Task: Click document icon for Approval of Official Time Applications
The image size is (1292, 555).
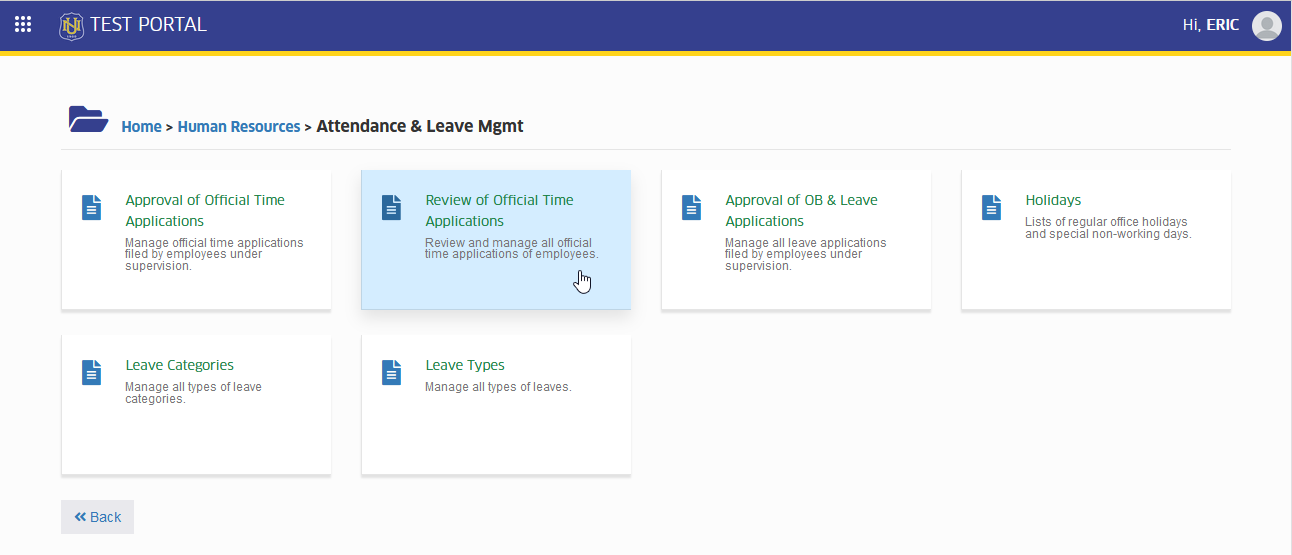Action: point(92,207)
